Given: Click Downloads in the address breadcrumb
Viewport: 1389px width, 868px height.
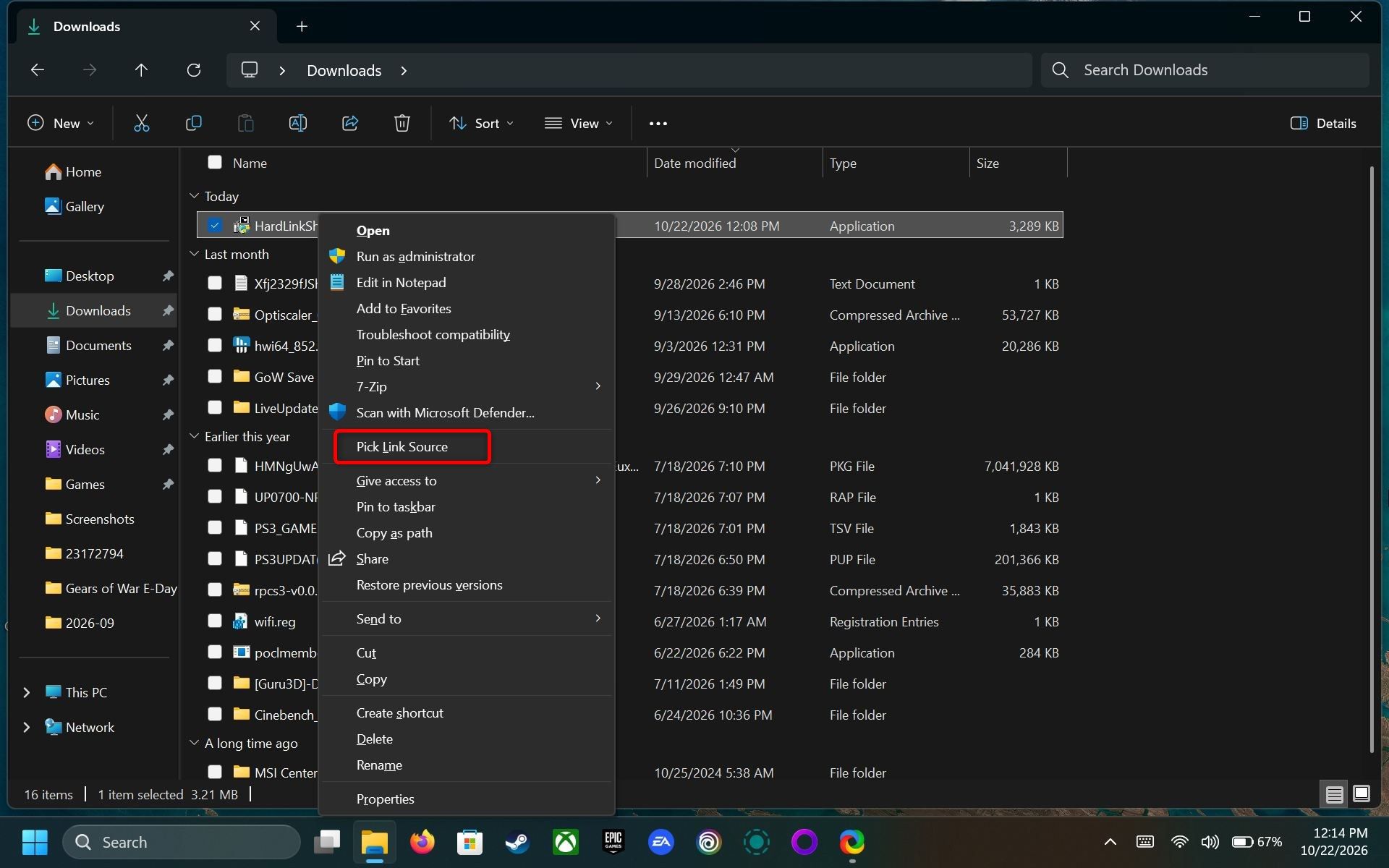Looking at the screenshot, I should [x=344, y=70].
